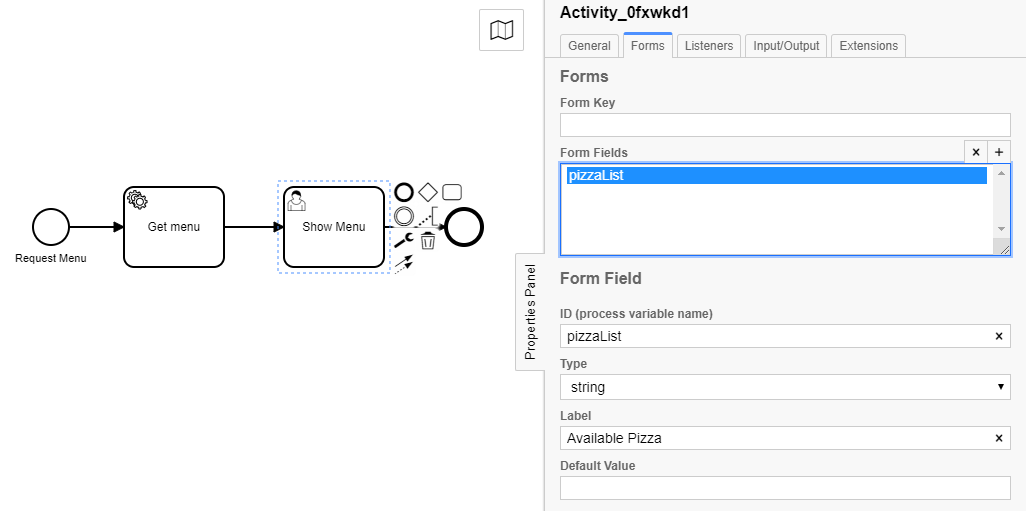
Task: Remove selected form field with X button
Action: pos(976,152)
